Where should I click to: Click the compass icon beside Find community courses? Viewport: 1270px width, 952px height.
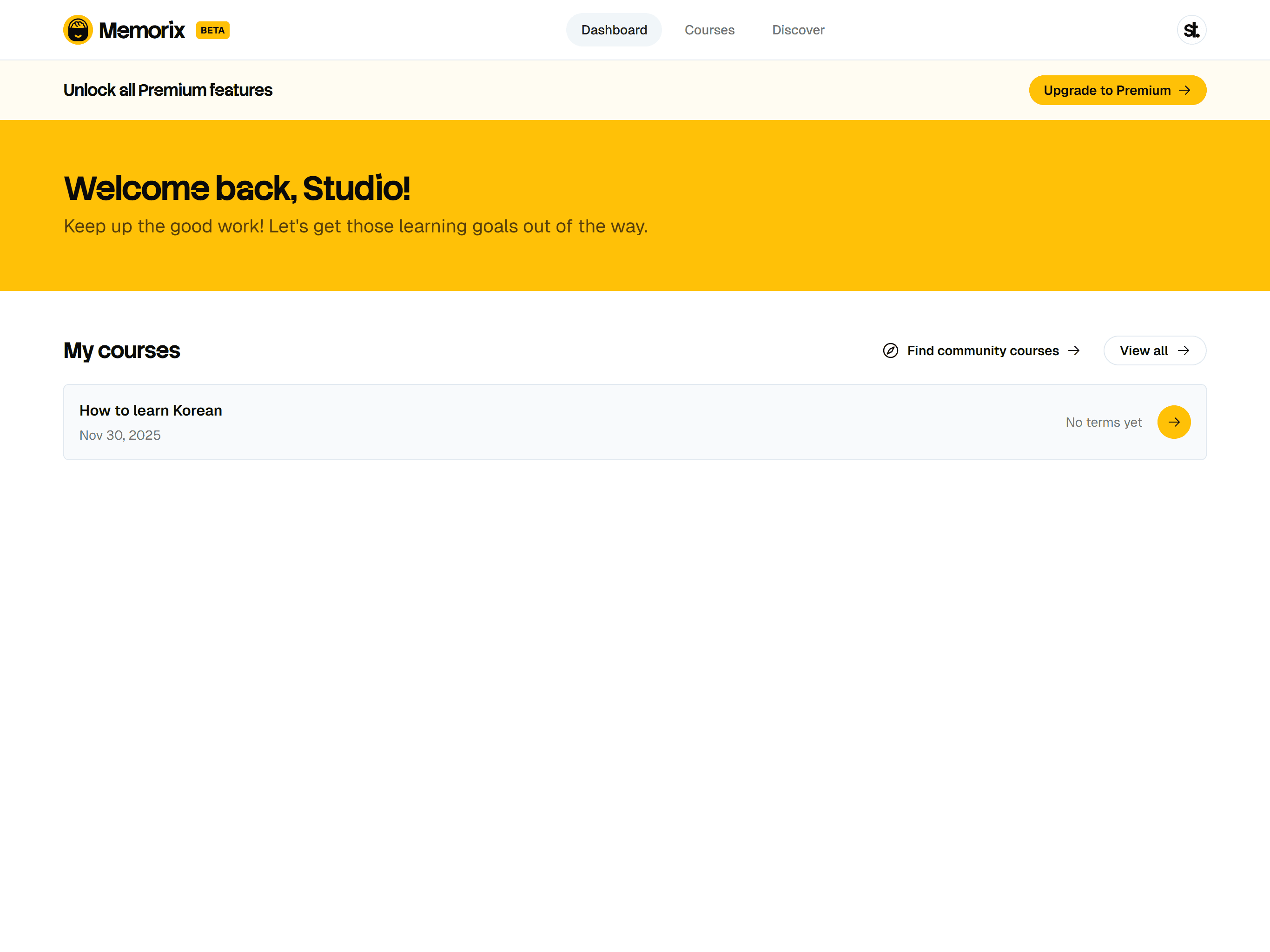click(890, 351)
